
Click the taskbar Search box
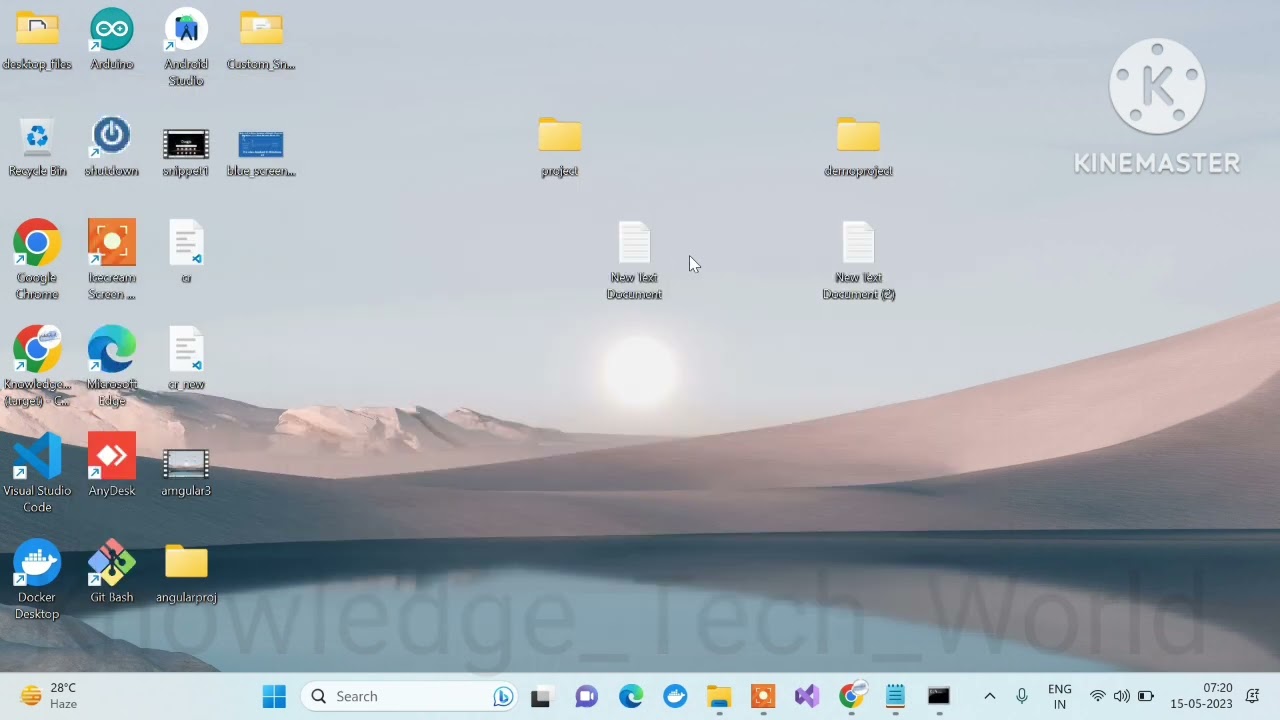click(408, 696)
